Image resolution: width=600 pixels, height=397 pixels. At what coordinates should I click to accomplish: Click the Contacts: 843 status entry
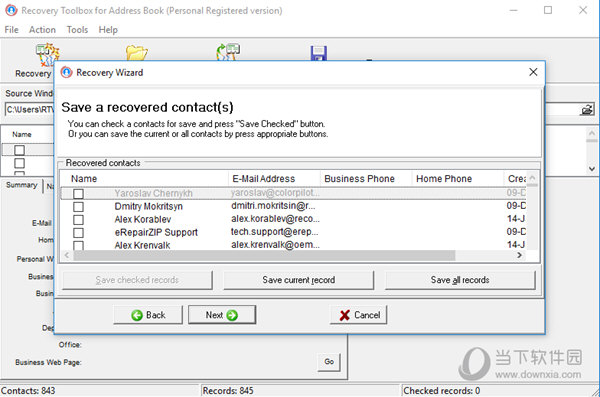tap(28, 391)
